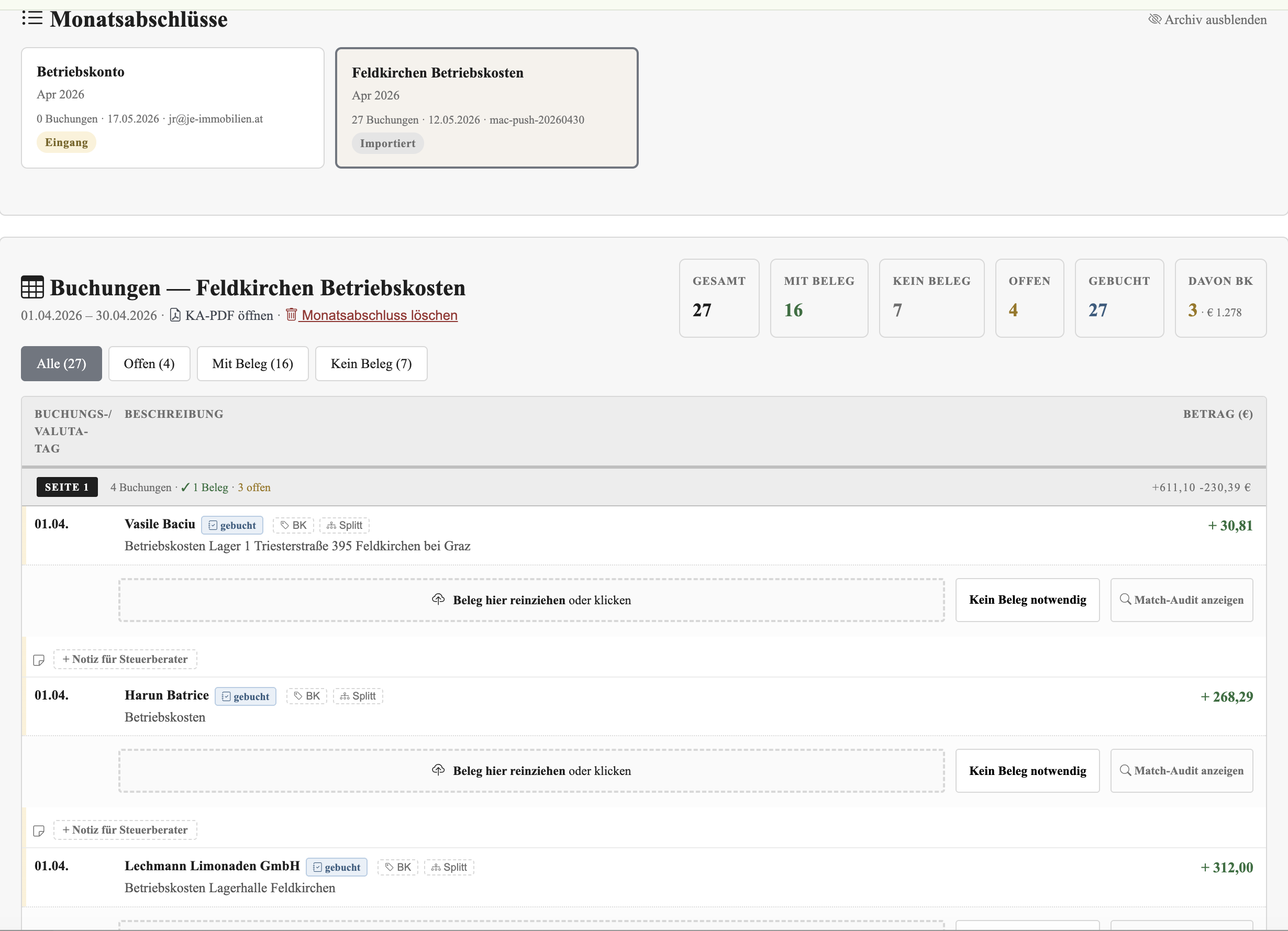Delete the month closing via Monatsabschluss löschen
The image size is (1288, 931).
pos(371,315)
